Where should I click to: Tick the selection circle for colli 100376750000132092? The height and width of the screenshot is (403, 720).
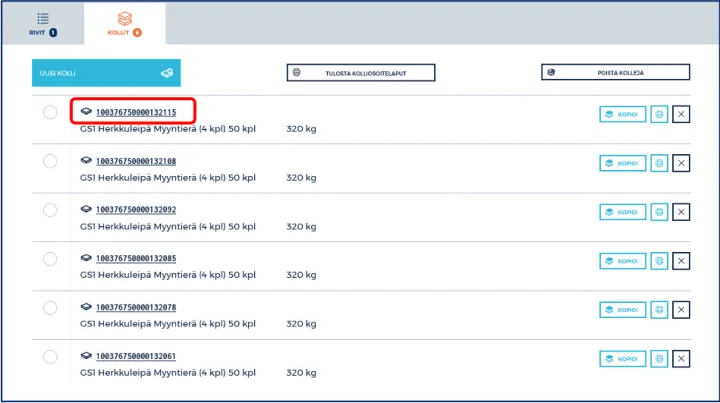click(50, 210)
